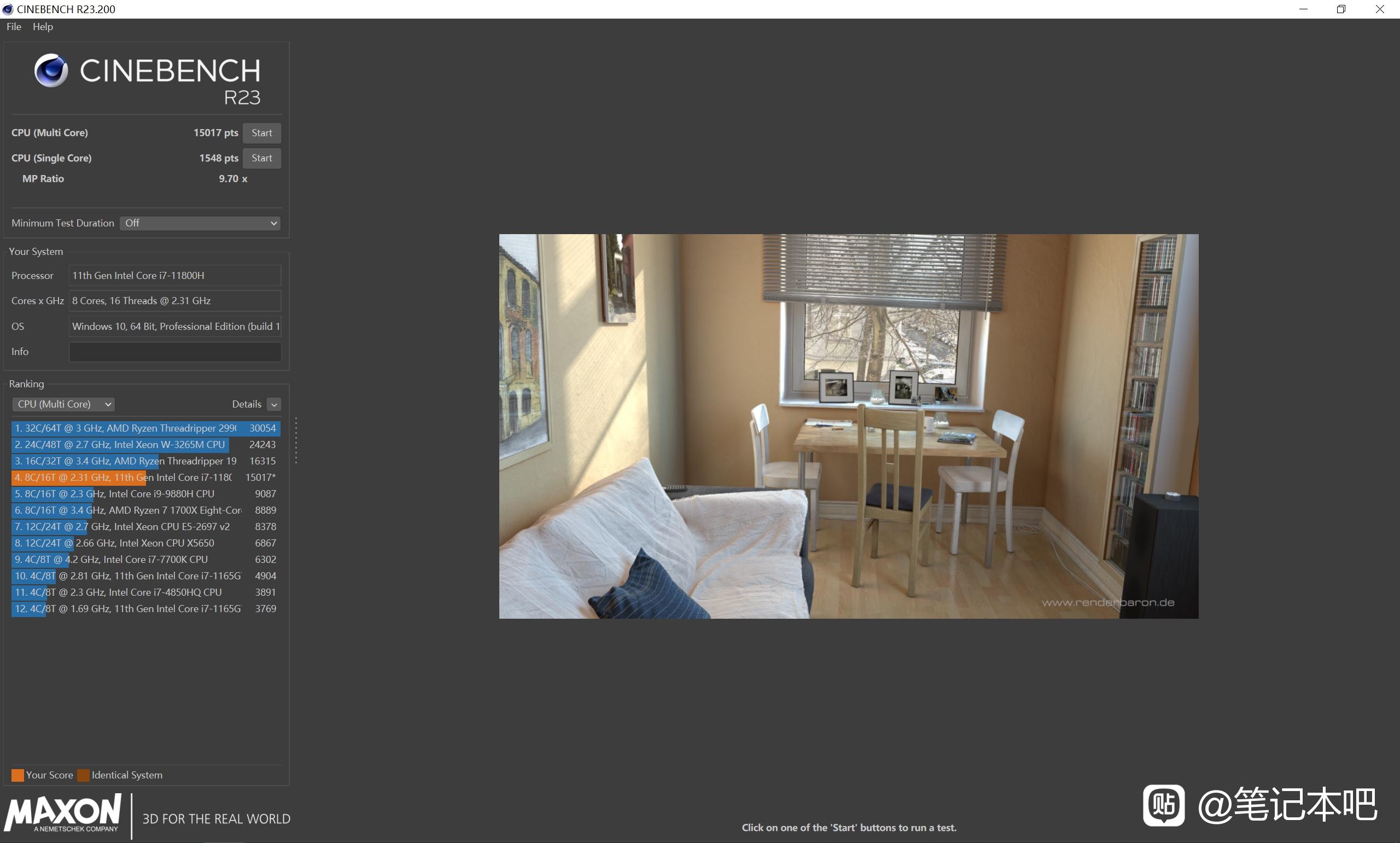Screen dimensions: 1400x843
Task: Click the rendered room preview image
Action: tap(849, 426)
